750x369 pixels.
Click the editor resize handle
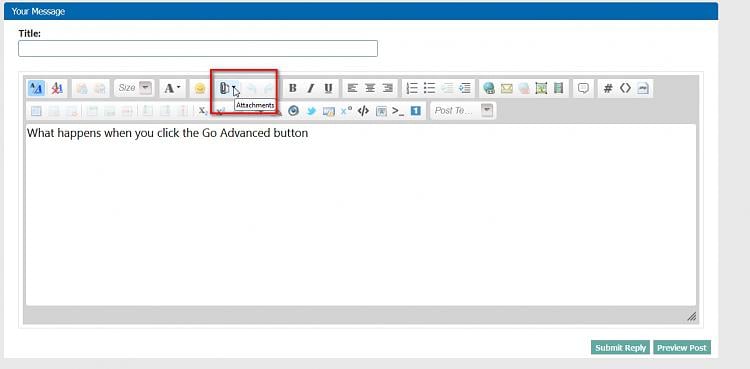pos(692,316)
